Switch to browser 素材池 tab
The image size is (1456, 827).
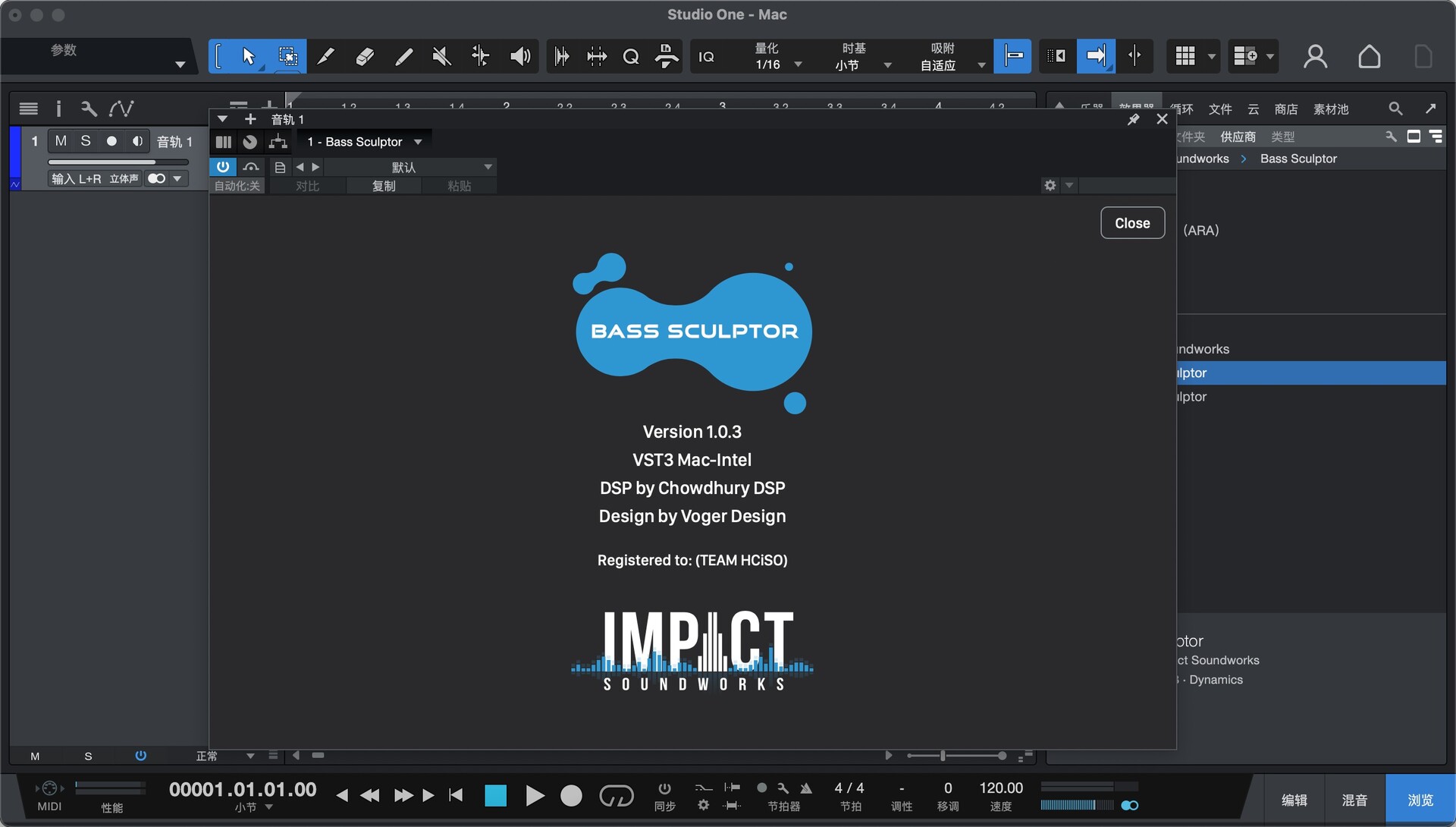coord(1332,109)
